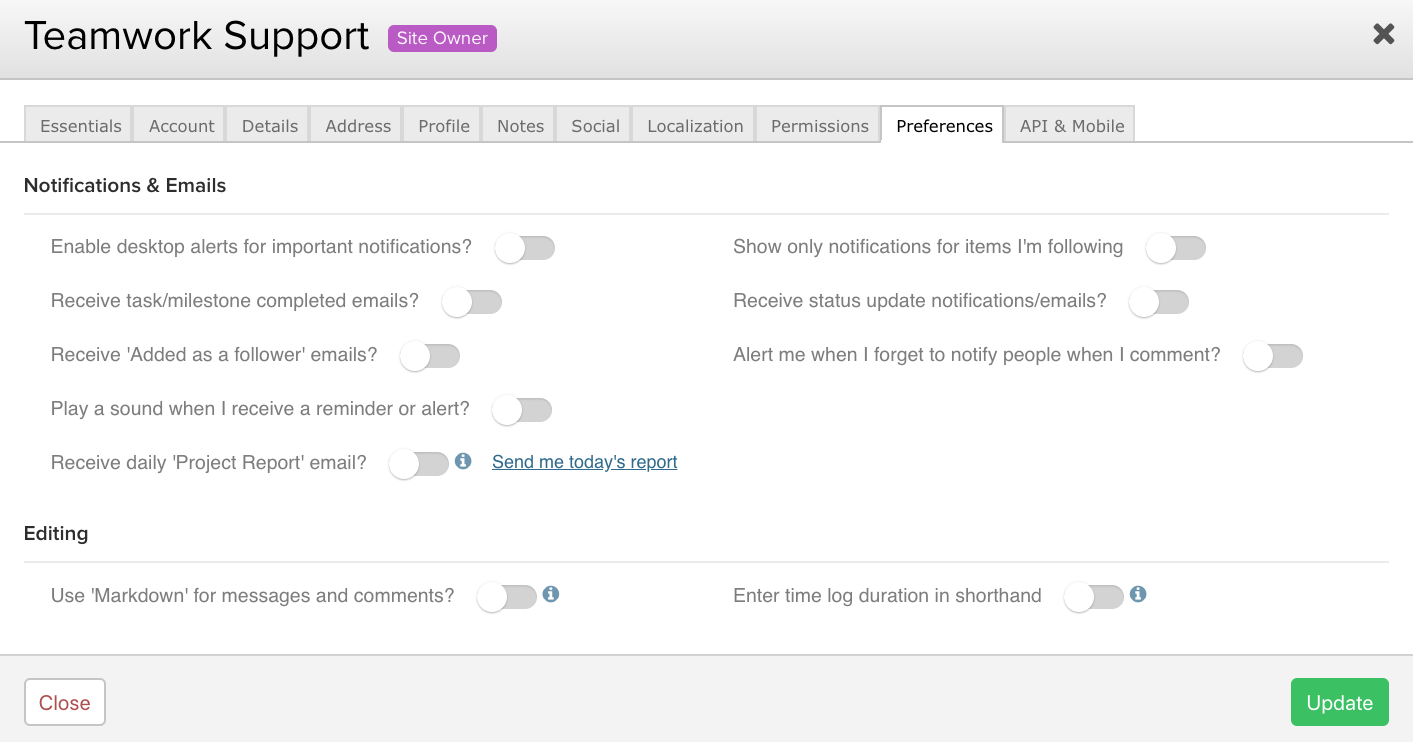Enable time log duration shorthand entry
1413x742 pixels.
click(1094, 598)
